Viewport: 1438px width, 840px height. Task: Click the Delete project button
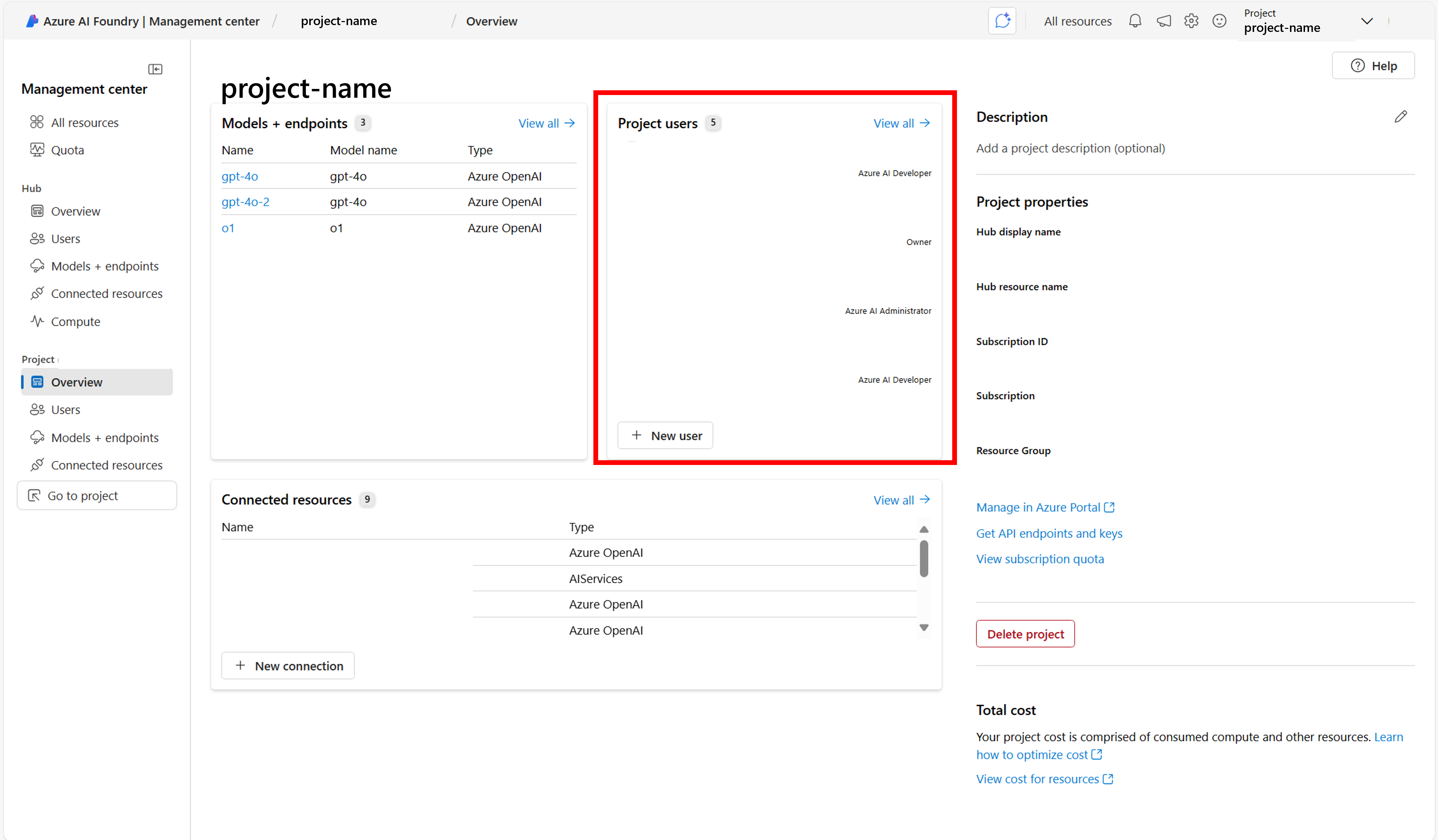[1025, 633]
